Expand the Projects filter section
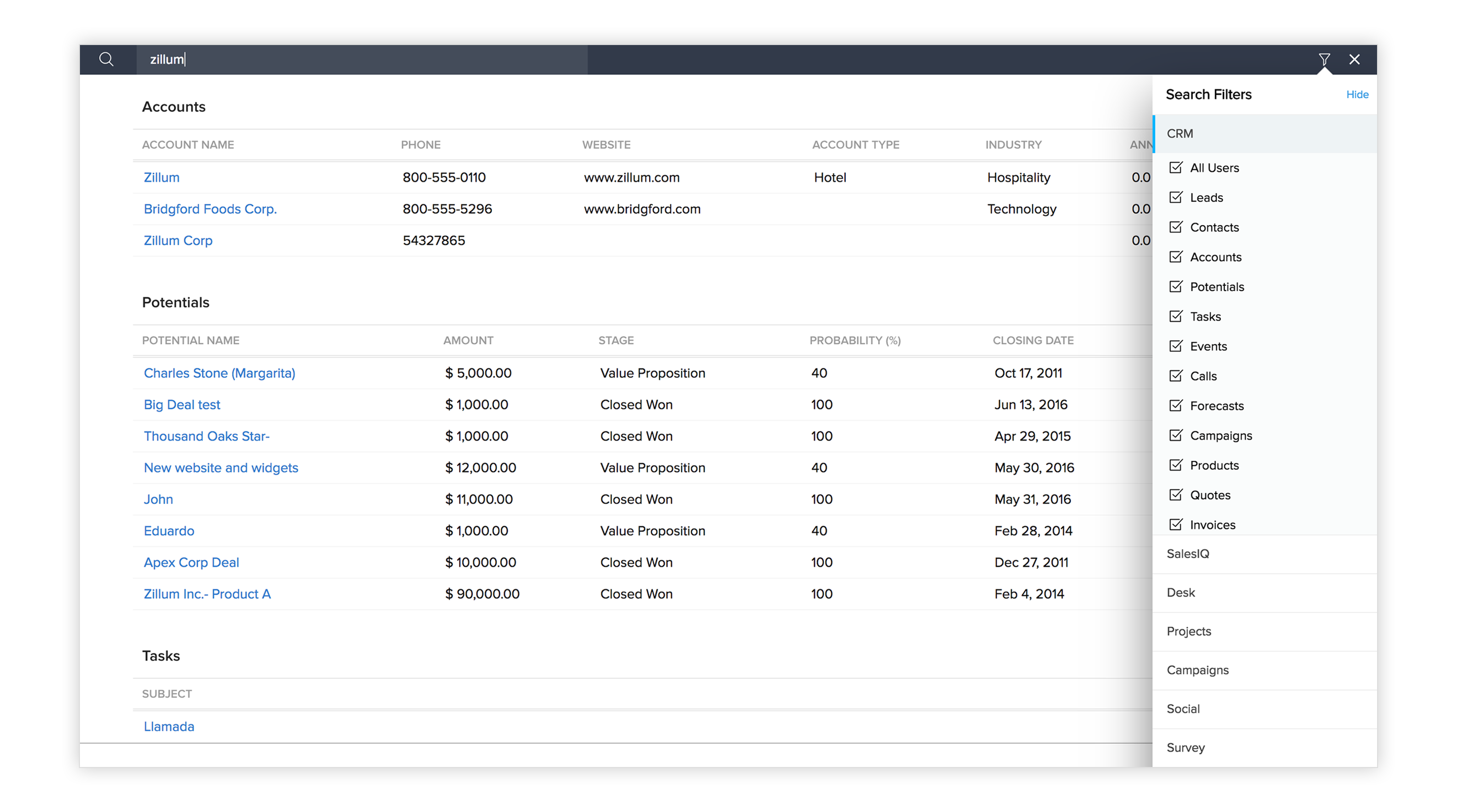The height and width of the screenshot is (812, 1457). (1188, 631)
